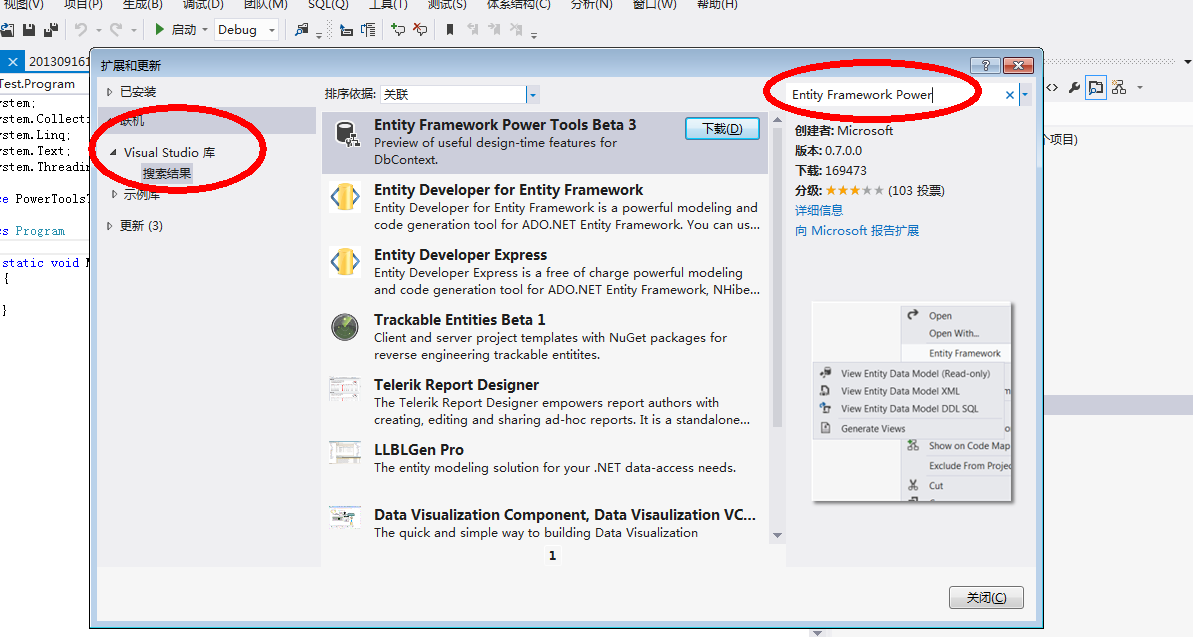Open the 测试(S) menu

tap(447, 5)
